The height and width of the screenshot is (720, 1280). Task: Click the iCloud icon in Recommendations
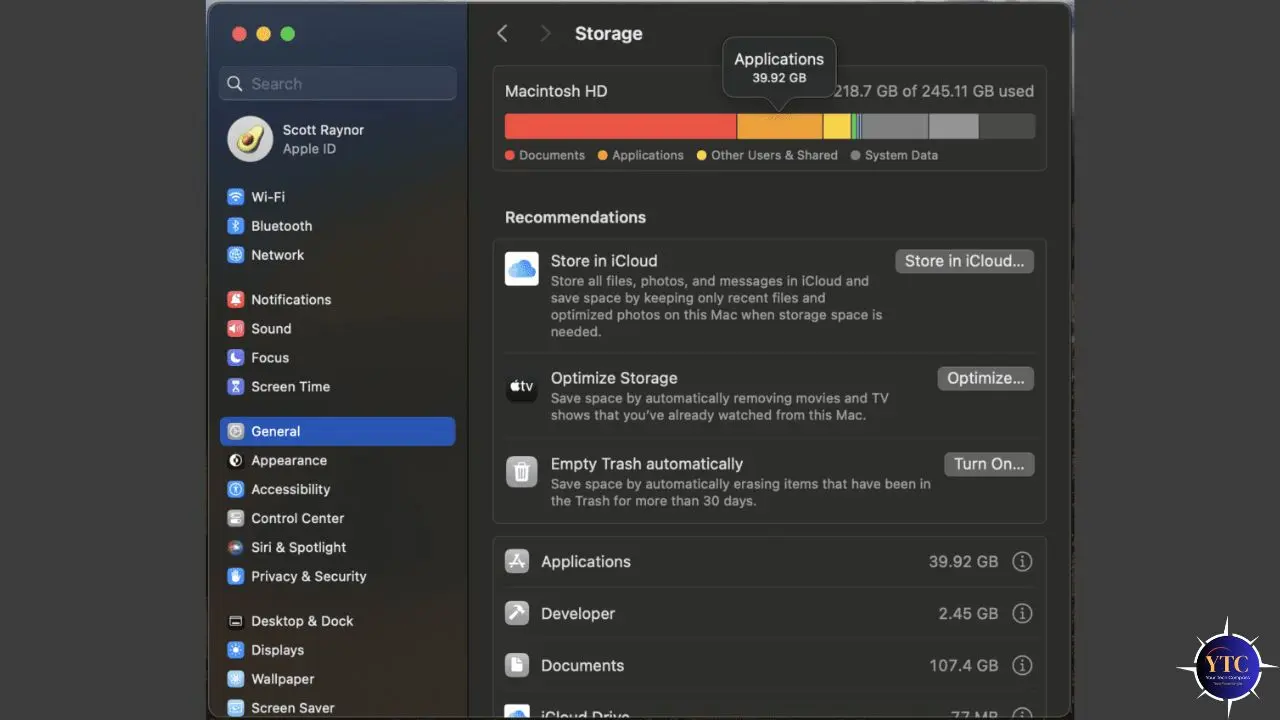pos(522,269)
